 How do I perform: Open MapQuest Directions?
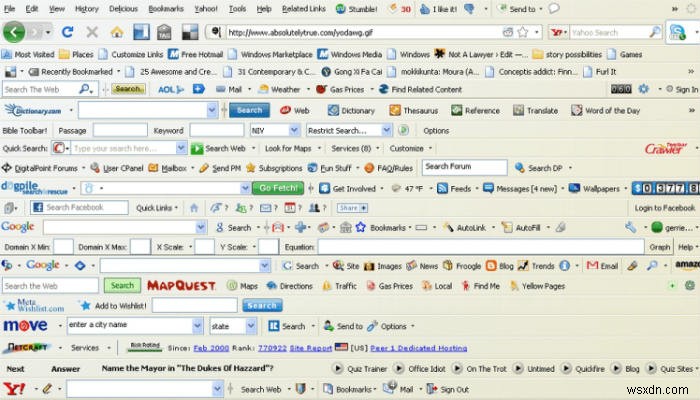[289, 286]
